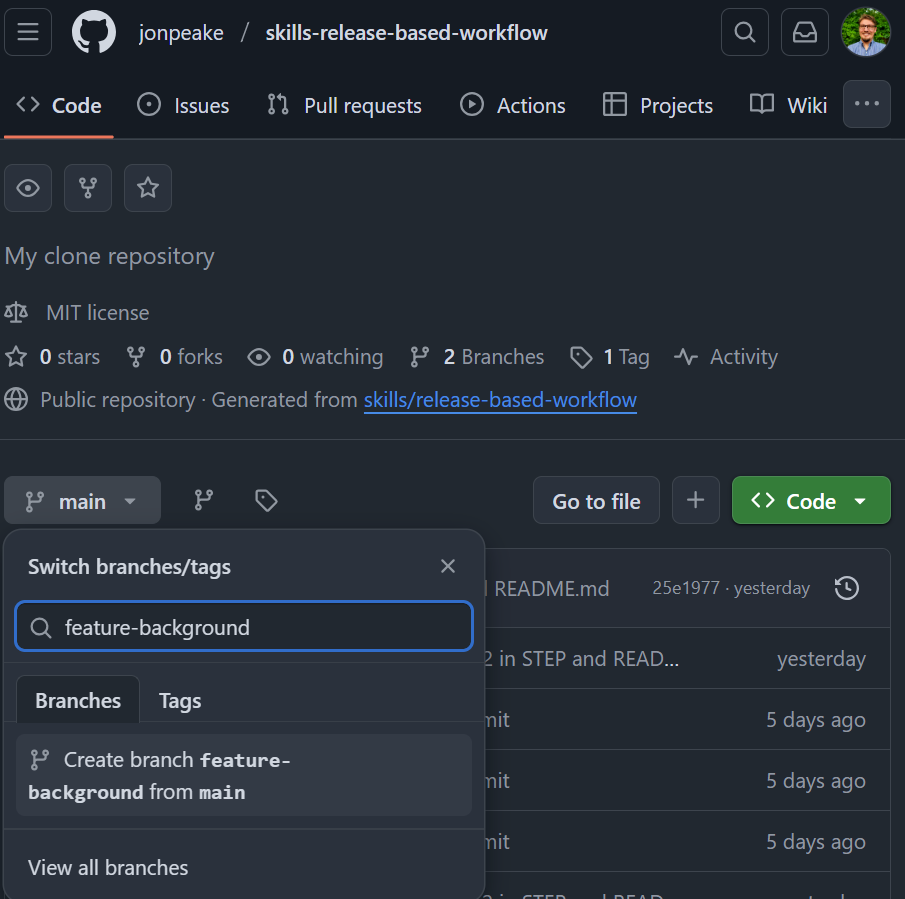View the 0 stars stargazers link
905x899 pixels.
[53, 357]
